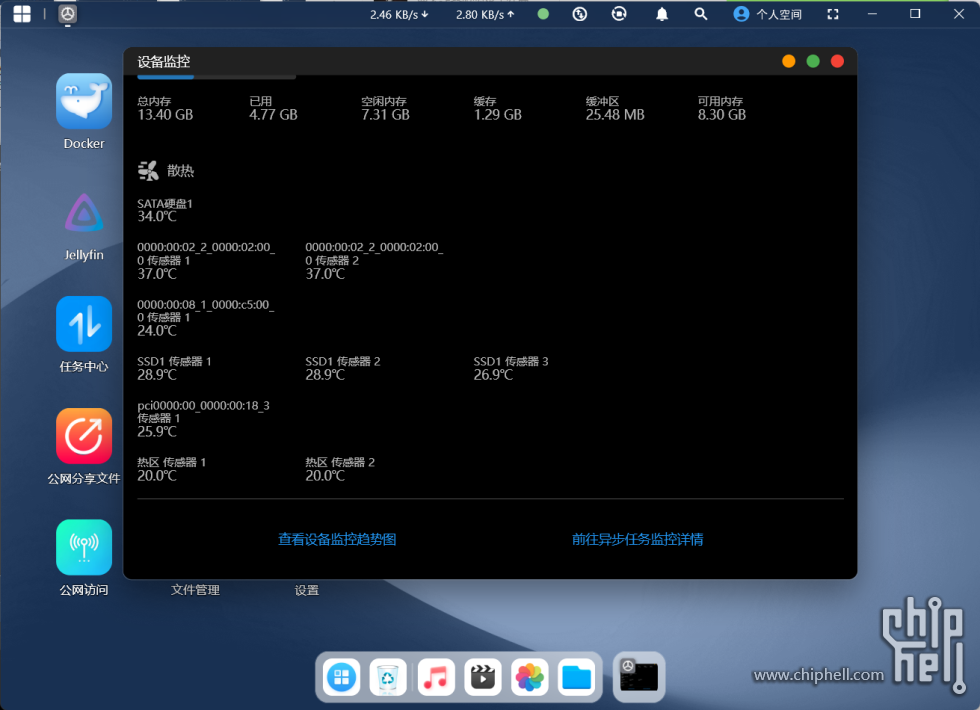Open the app launcher grid top left
The width and height of the screenshot is (980, 710).
pyautogui.click(x=21, y=14)
